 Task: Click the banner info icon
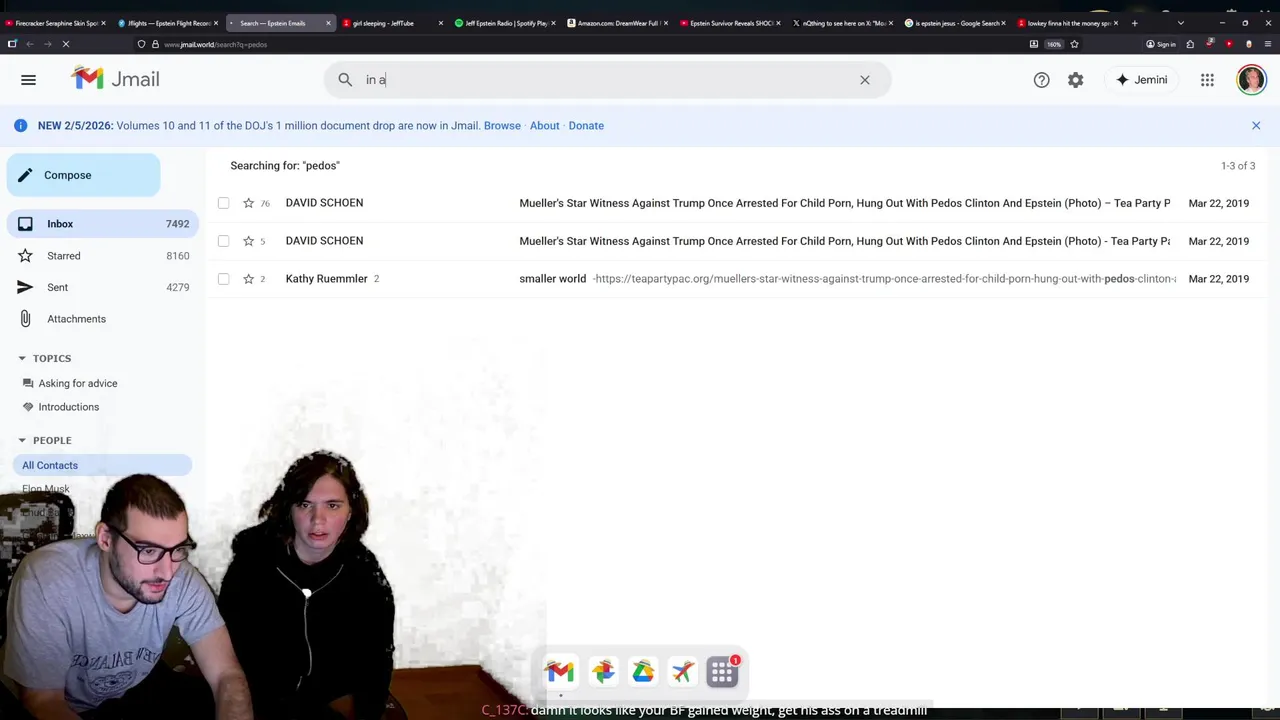(20, 126)
